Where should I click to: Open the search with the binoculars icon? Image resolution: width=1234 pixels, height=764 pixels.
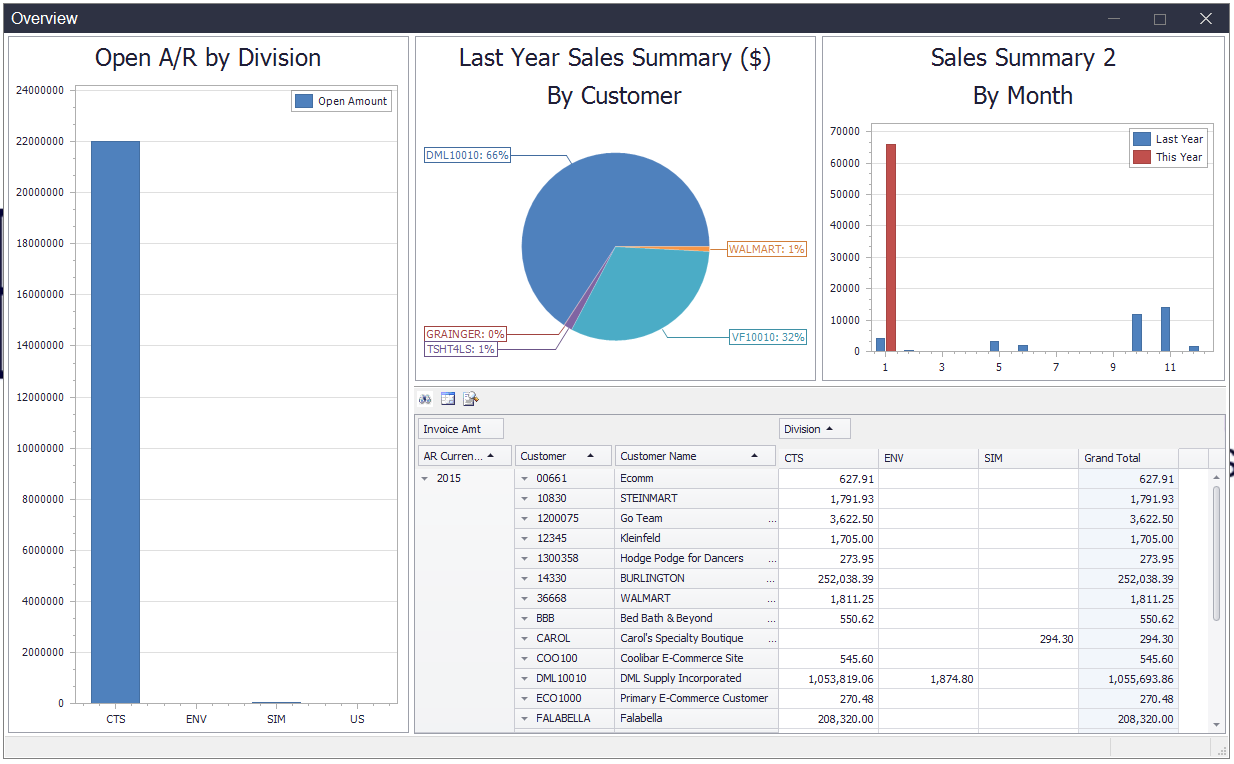(425, 398)
